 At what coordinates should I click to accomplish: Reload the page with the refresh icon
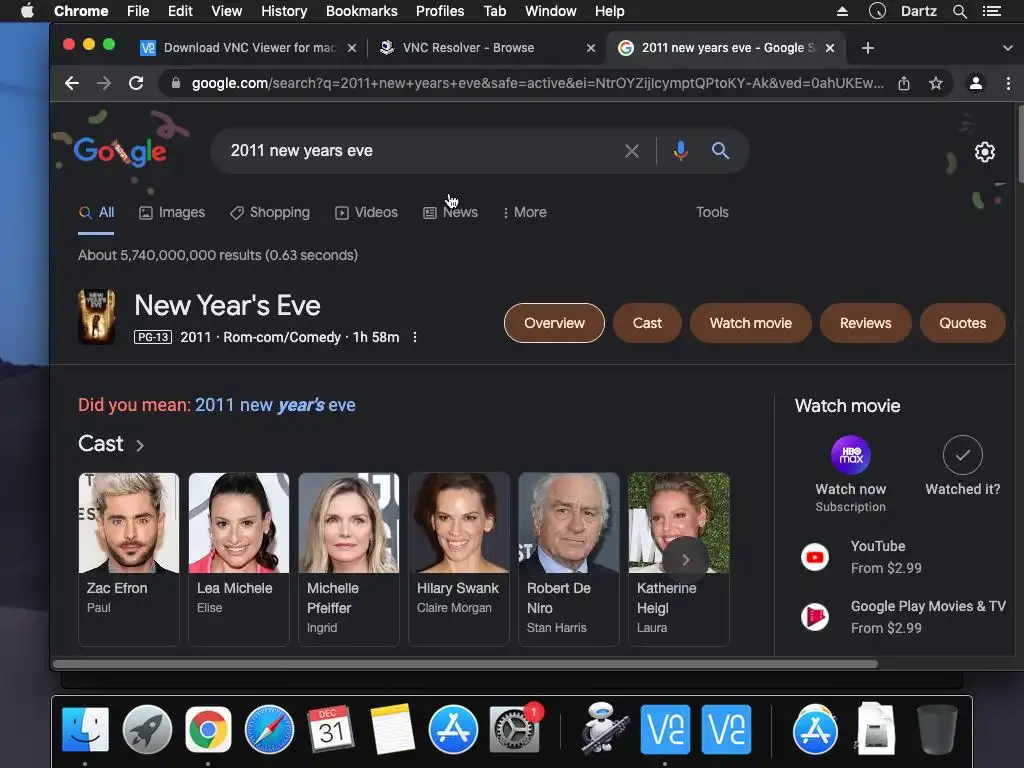(x=136, y=83)
